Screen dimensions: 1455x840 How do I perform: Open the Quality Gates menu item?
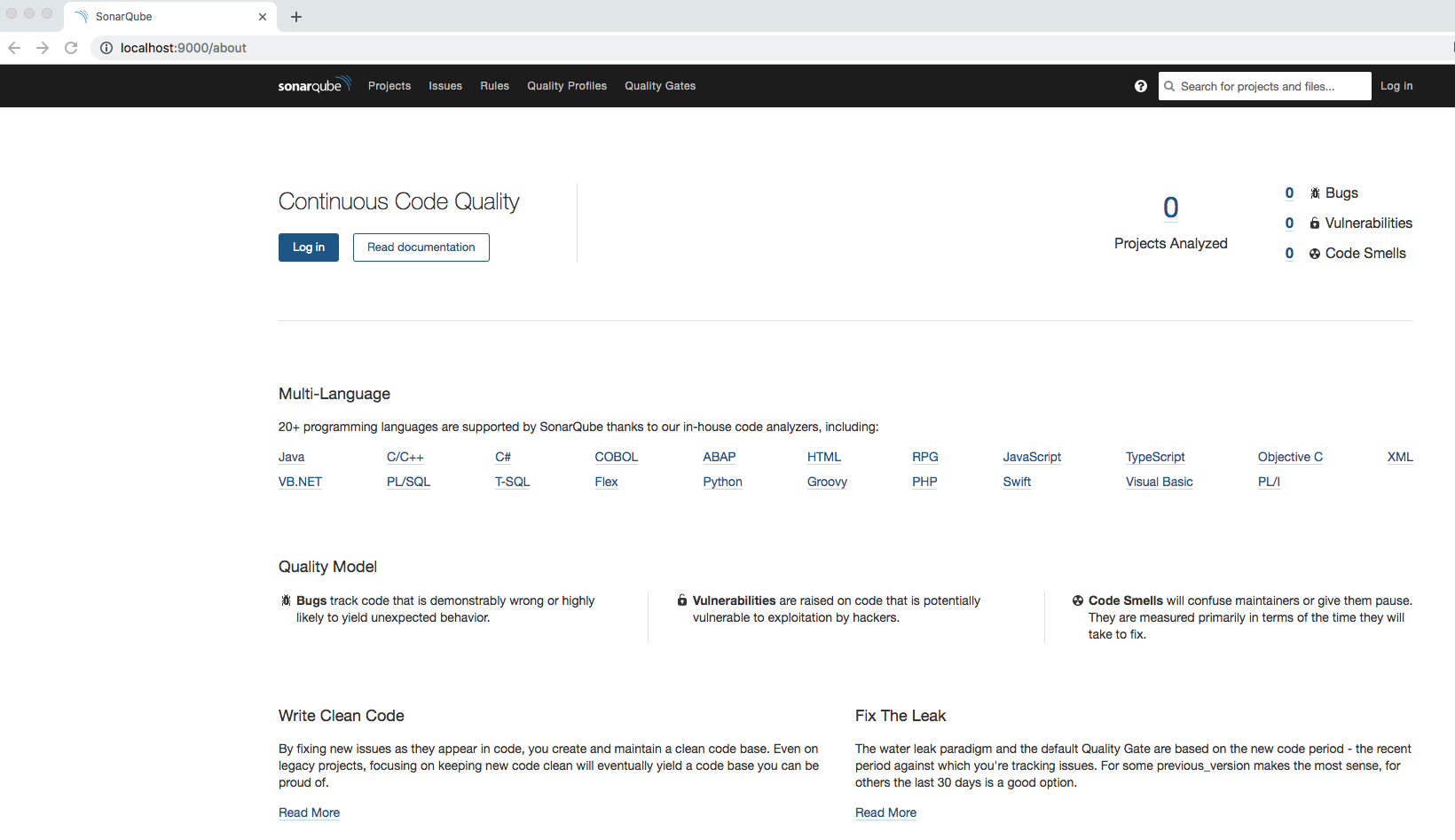(x=660, y=86)
